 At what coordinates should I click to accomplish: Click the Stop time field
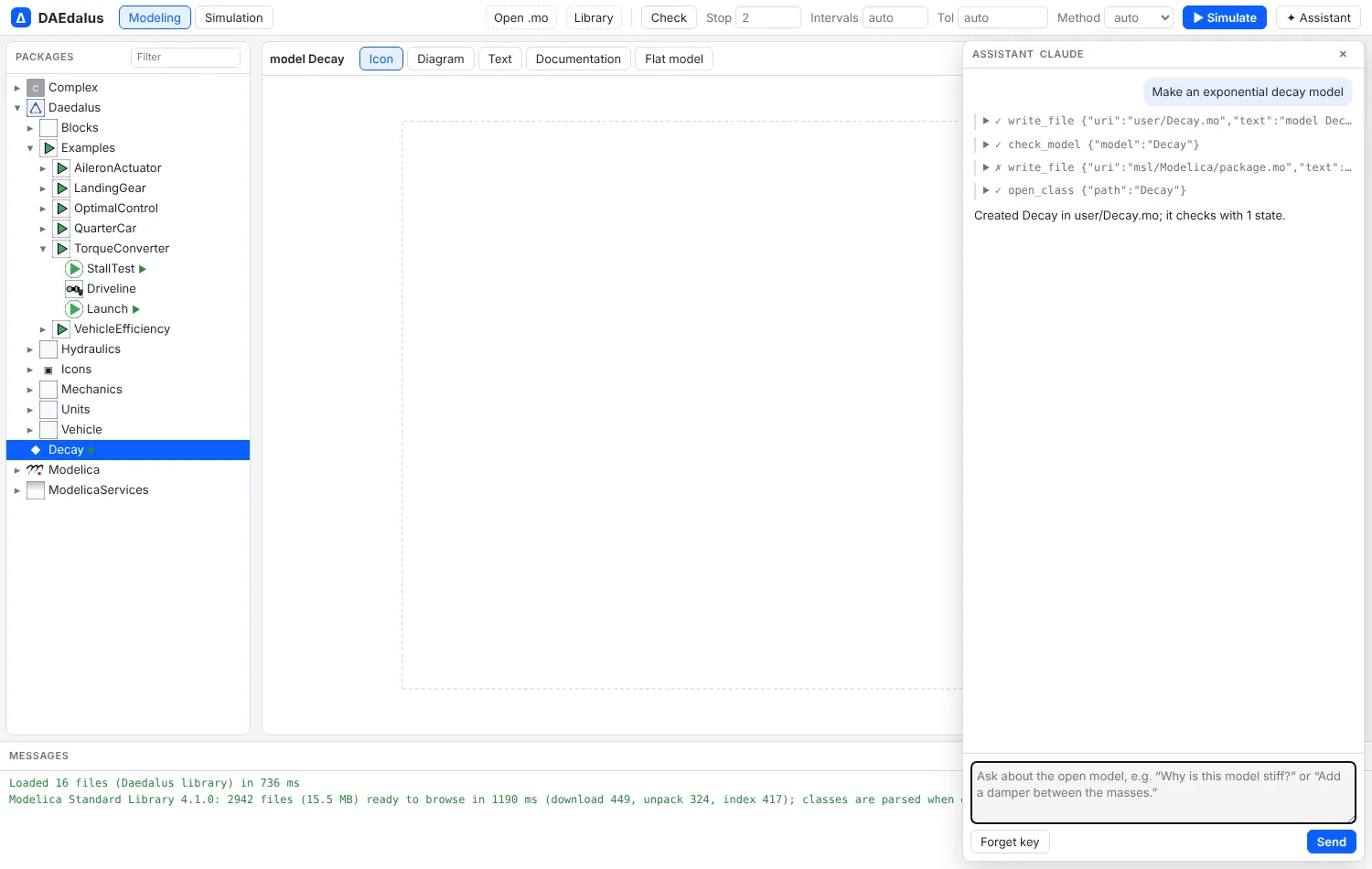pos(768,17)
